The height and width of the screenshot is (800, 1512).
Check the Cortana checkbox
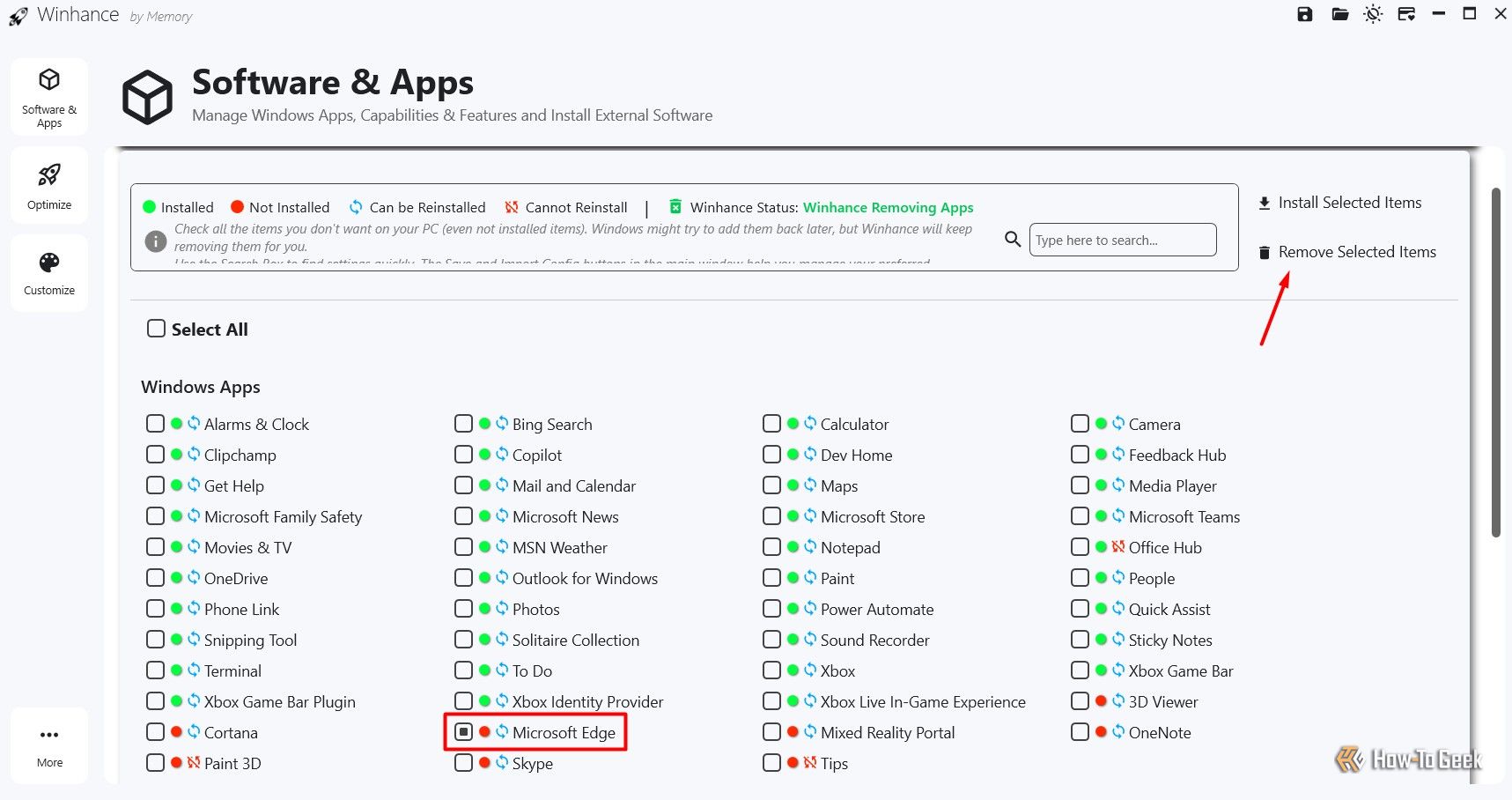[155, 732]
